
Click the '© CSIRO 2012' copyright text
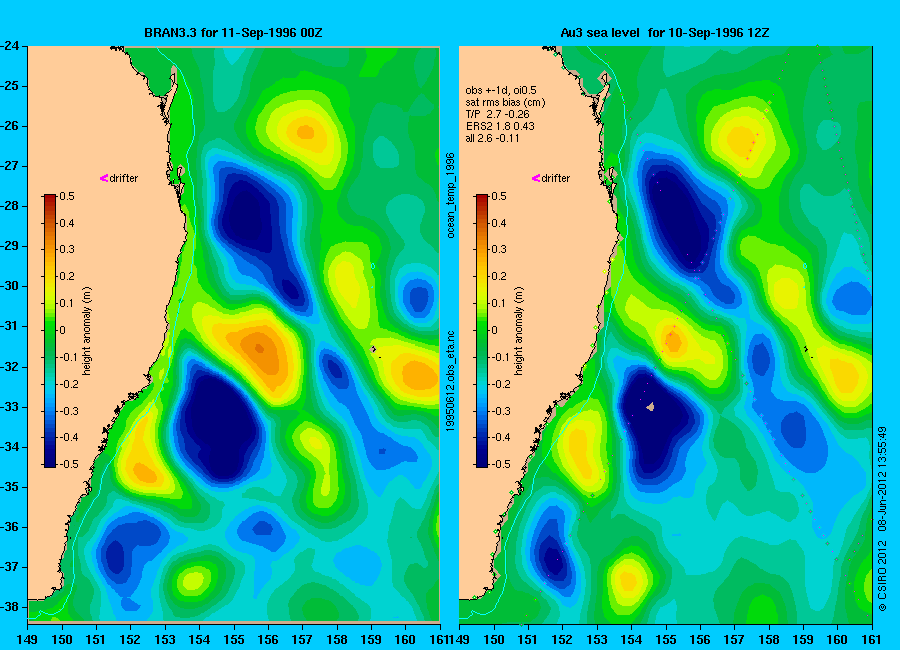[882, 576]
